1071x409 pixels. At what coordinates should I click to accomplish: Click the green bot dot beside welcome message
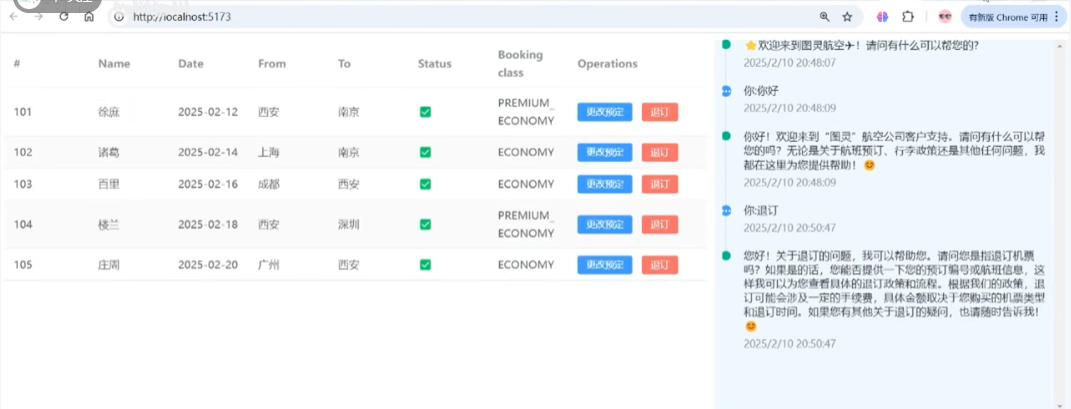[726, 44]
